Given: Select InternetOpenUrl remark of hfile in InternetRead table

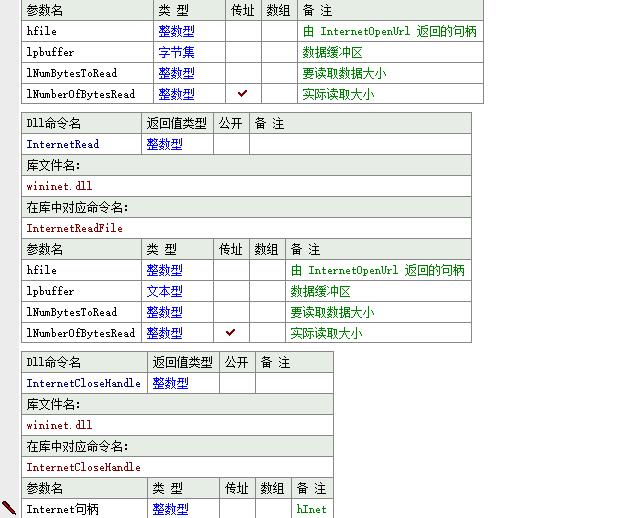Looking at the screenshot, I should (x=378, y=270).
